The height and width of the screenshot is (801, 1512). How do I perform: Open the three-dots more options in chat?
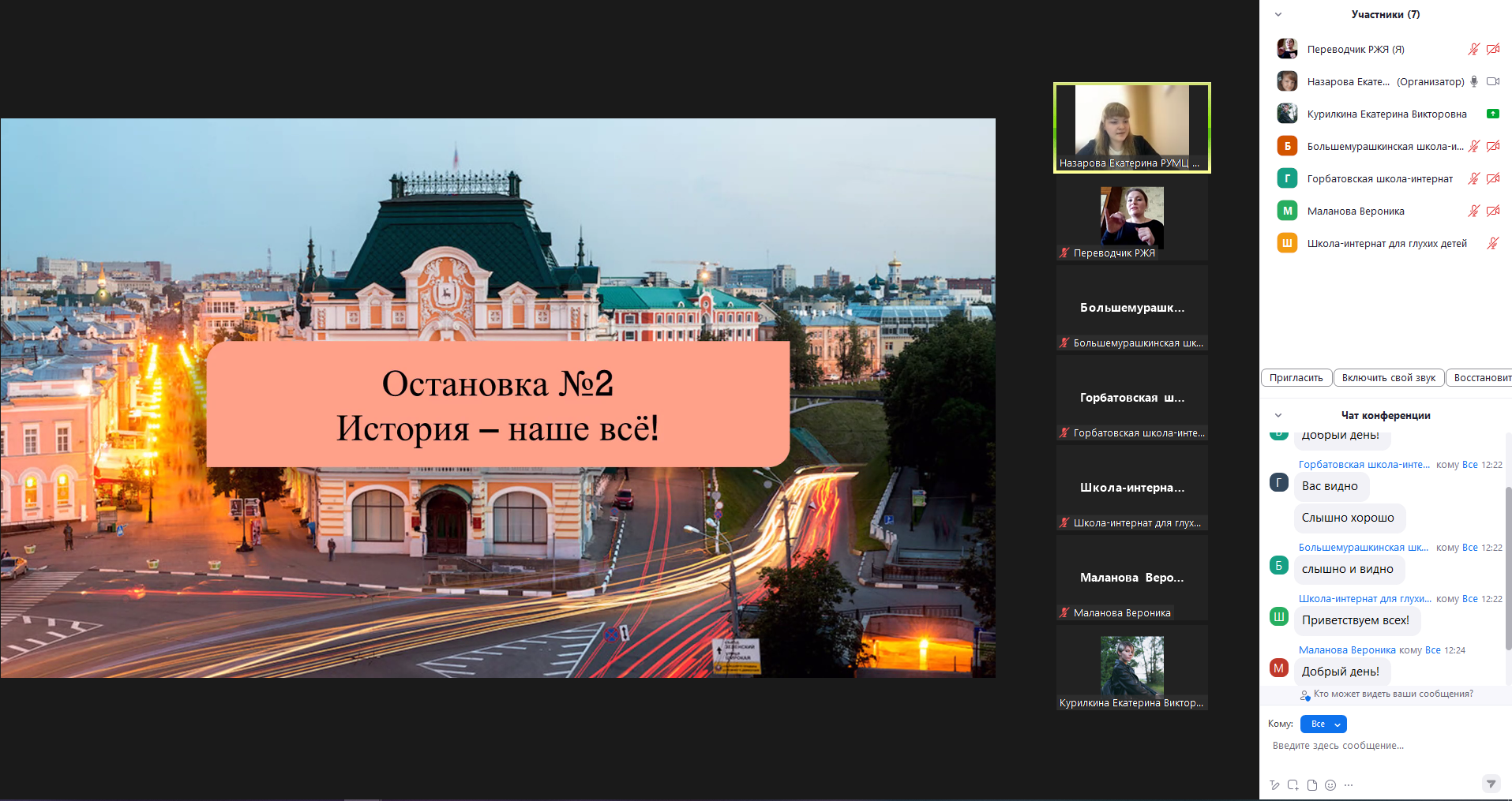1349,785
